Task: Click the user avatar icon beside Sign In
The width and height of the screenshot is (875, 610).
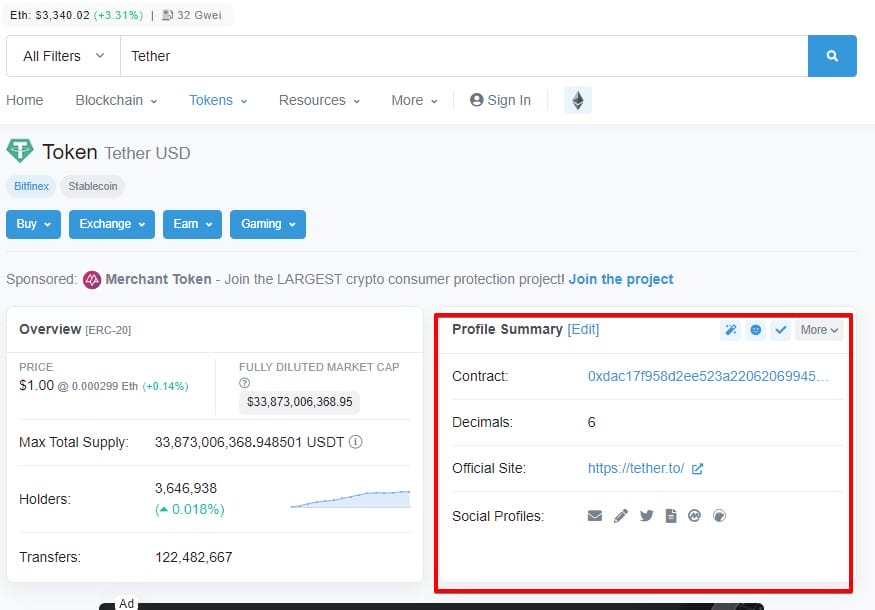Action: pos(477,100)
